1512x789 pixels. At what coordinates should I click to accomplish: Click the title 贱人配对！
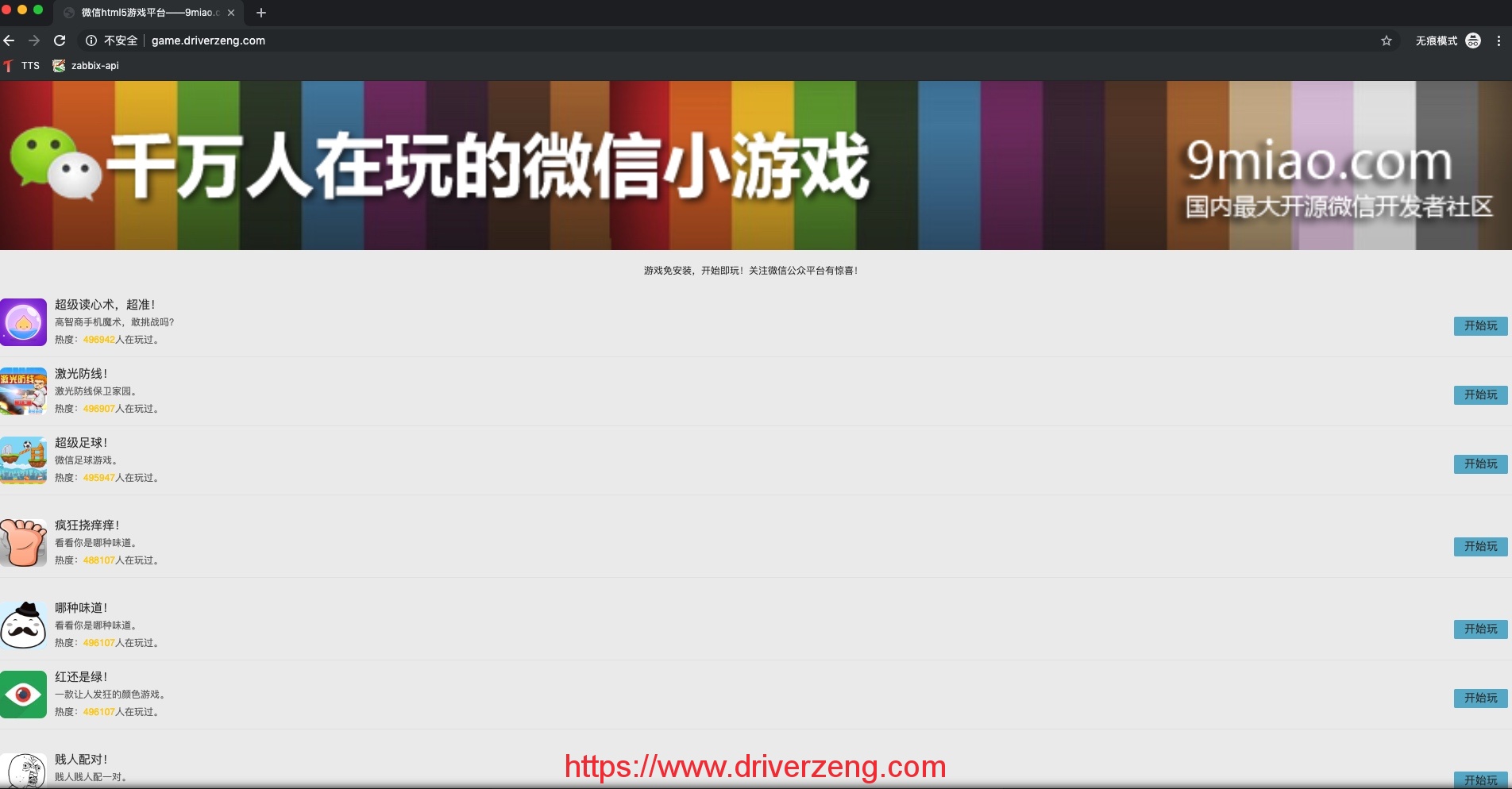(82, 760)
